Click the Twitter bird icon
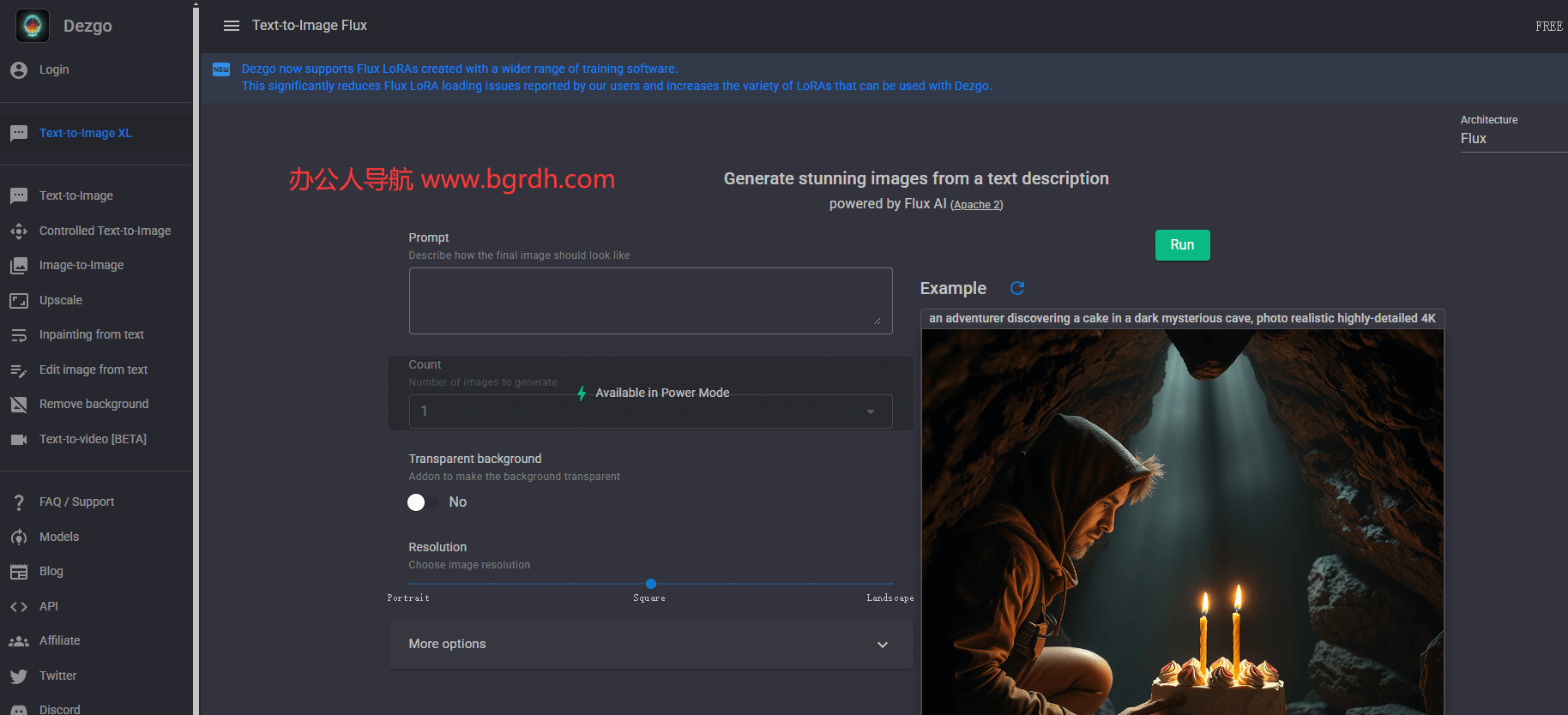Viewport: 1568px width, 715px height. 19,676
